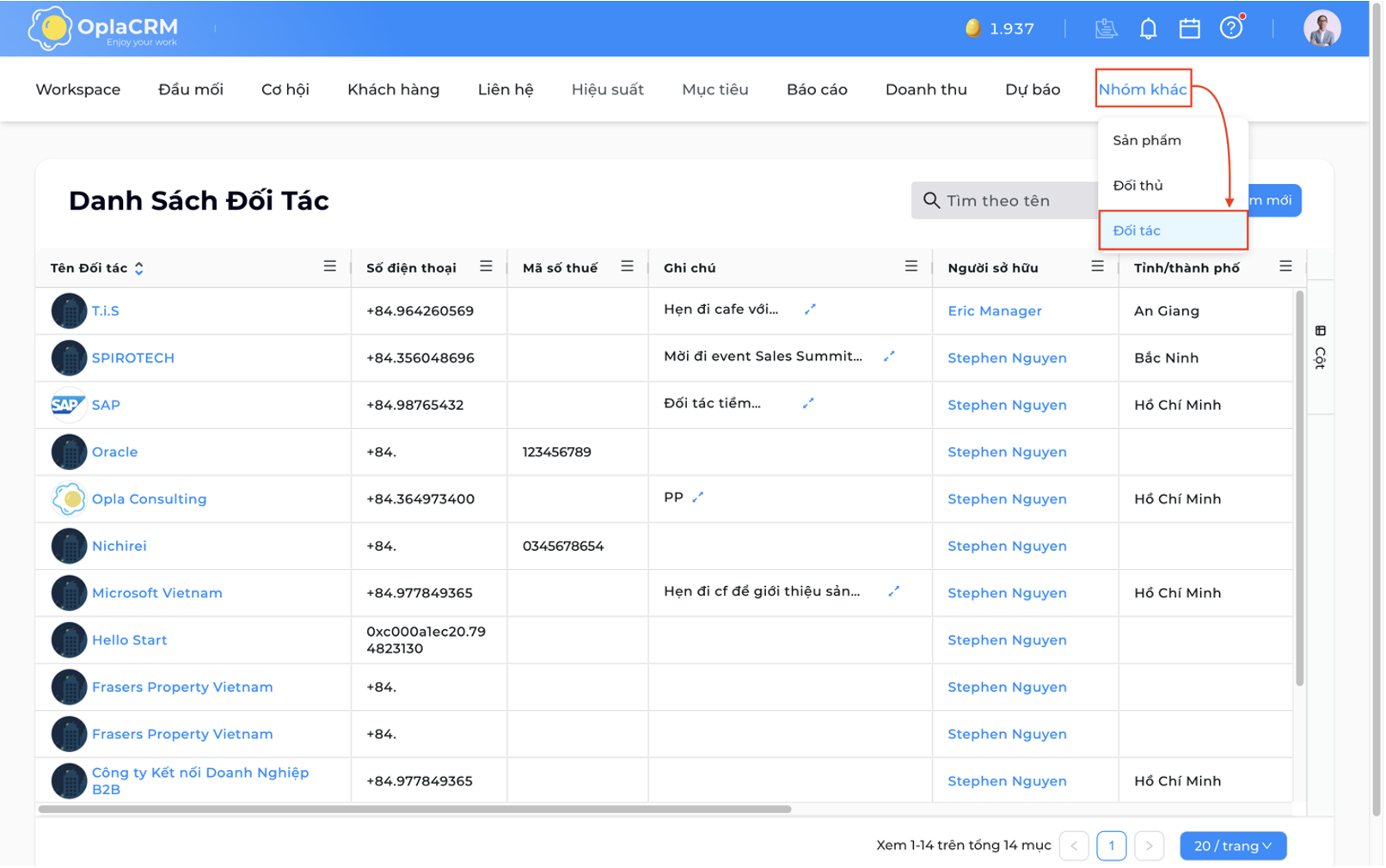Click the table horizontal scrollbar

click(x=414, y=809)
